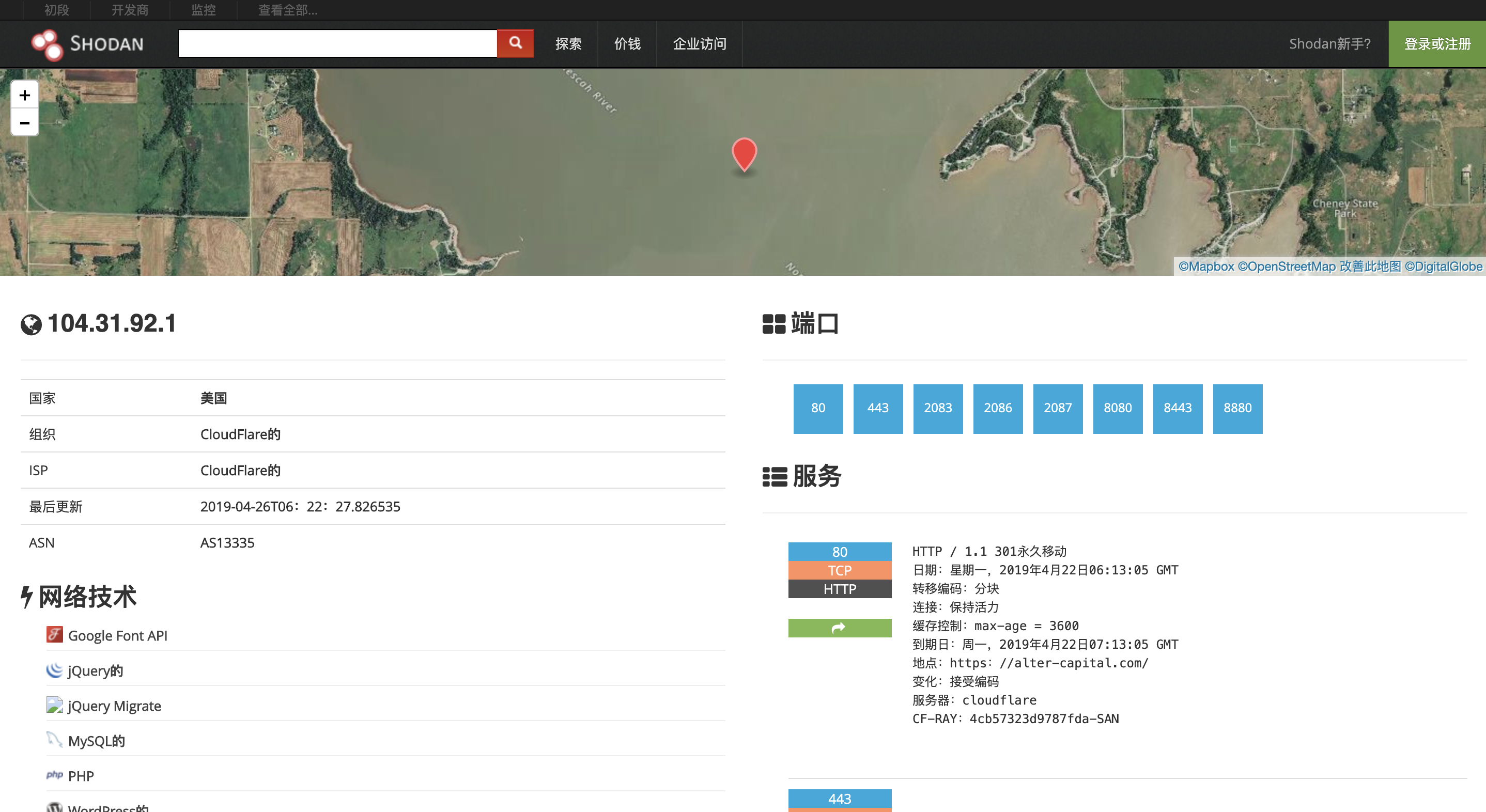Jump to port 8880 tile
Screen dimensions: 1486x812
coord(1238,408)
